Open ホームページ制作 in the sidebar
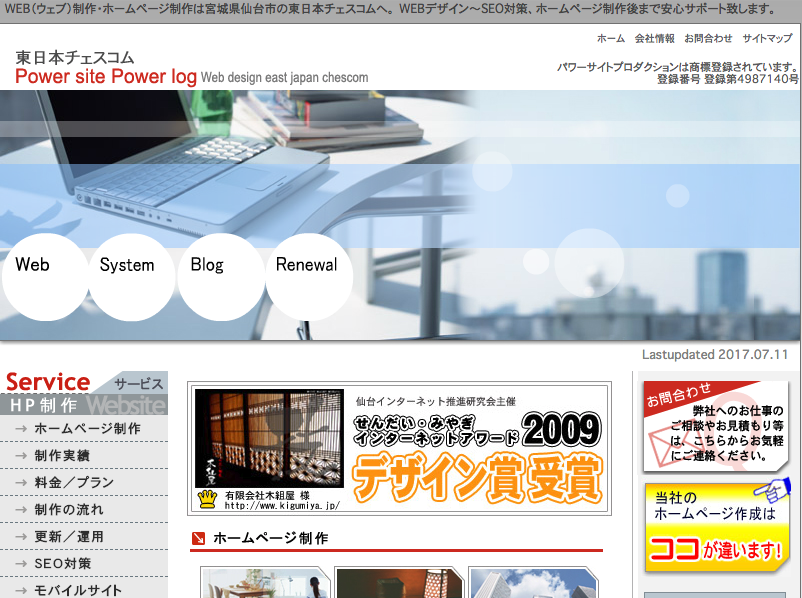 pos(86,428)
